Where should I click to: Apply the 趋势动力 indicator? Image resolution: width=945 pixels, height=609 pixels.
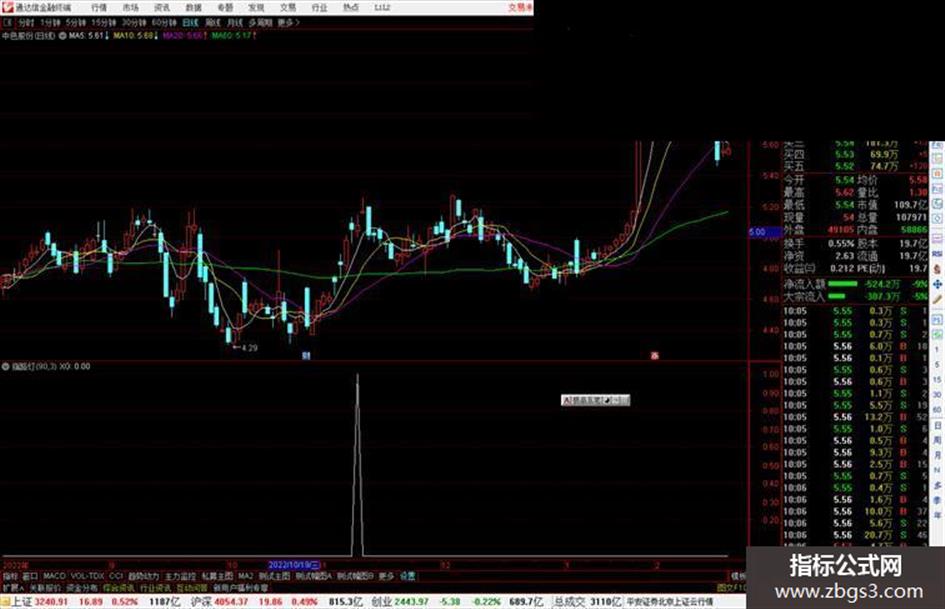[x=143, y=576]
